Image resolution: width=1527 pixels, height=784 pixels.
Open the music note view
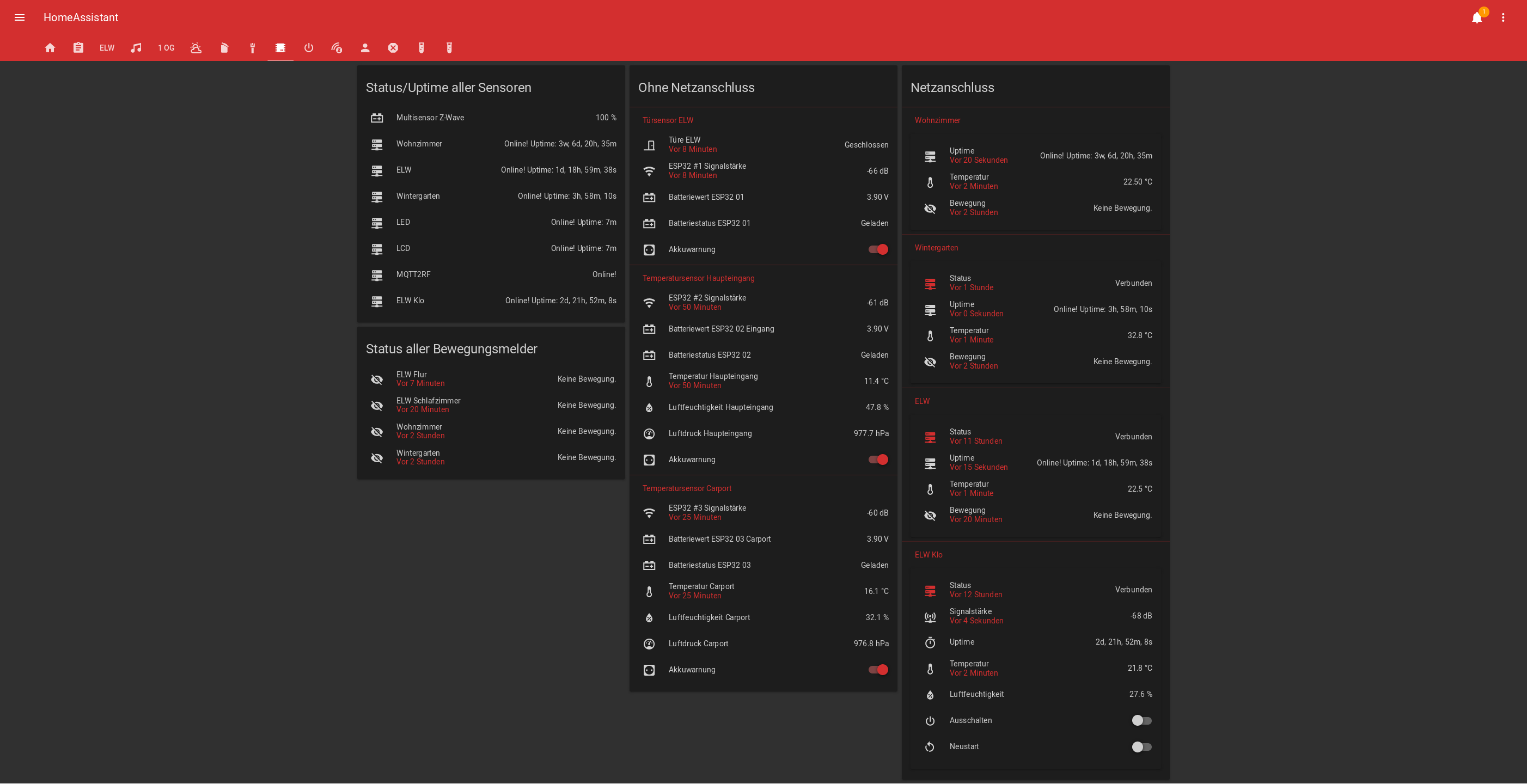(x=136, y=48)
